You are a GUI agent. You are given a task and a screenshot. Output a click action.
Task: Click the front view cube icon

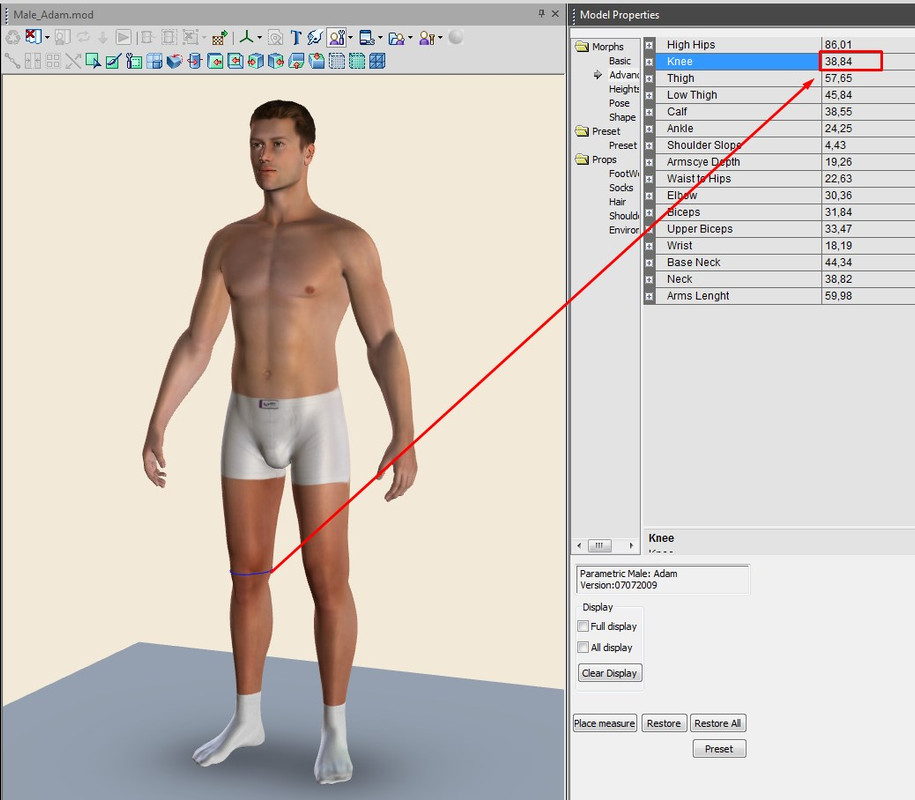[215, 61]
